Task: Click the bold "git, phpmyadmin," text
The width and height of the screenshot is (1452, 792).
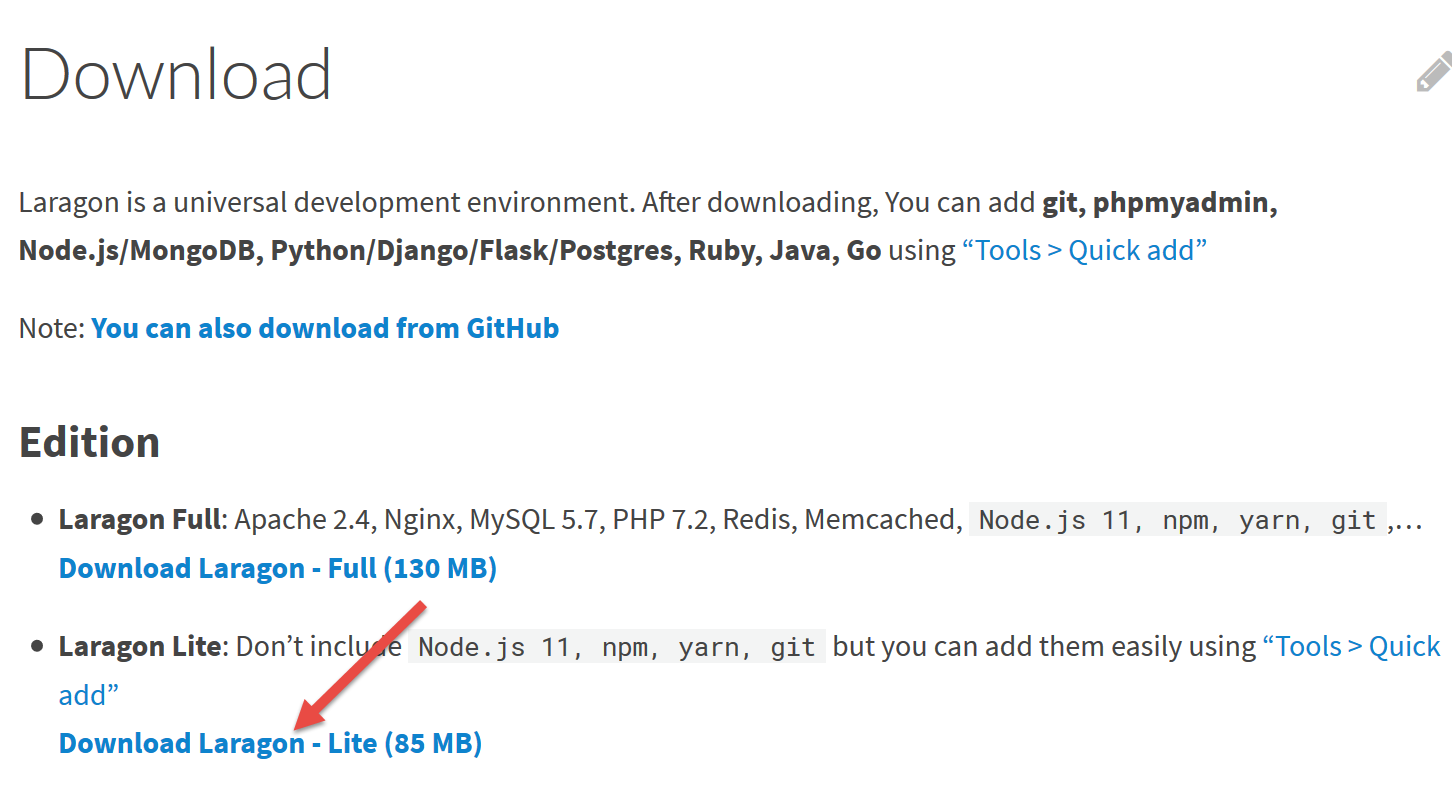Action: pyautogui.click(x=1160, y=202)
